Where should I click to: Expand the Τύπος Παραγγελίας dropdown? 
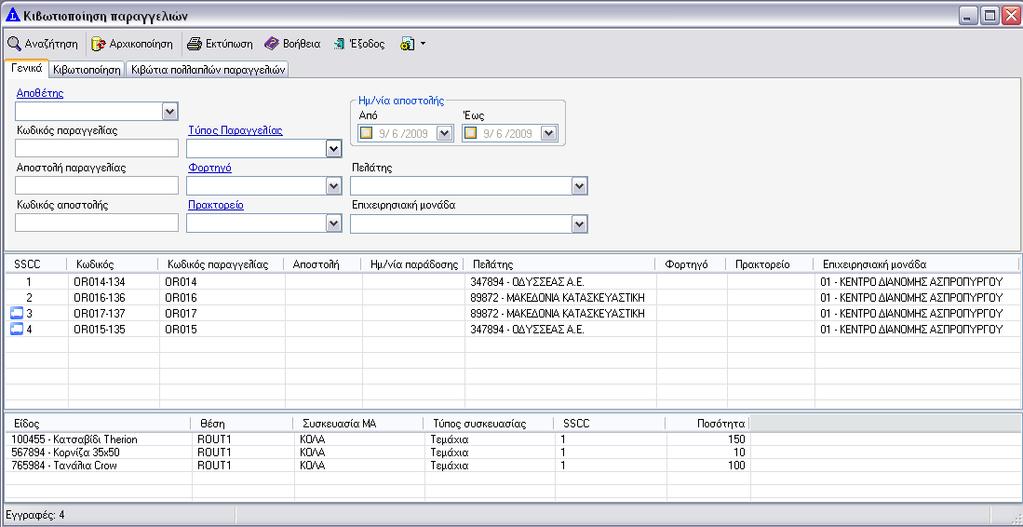click(333, 149)
